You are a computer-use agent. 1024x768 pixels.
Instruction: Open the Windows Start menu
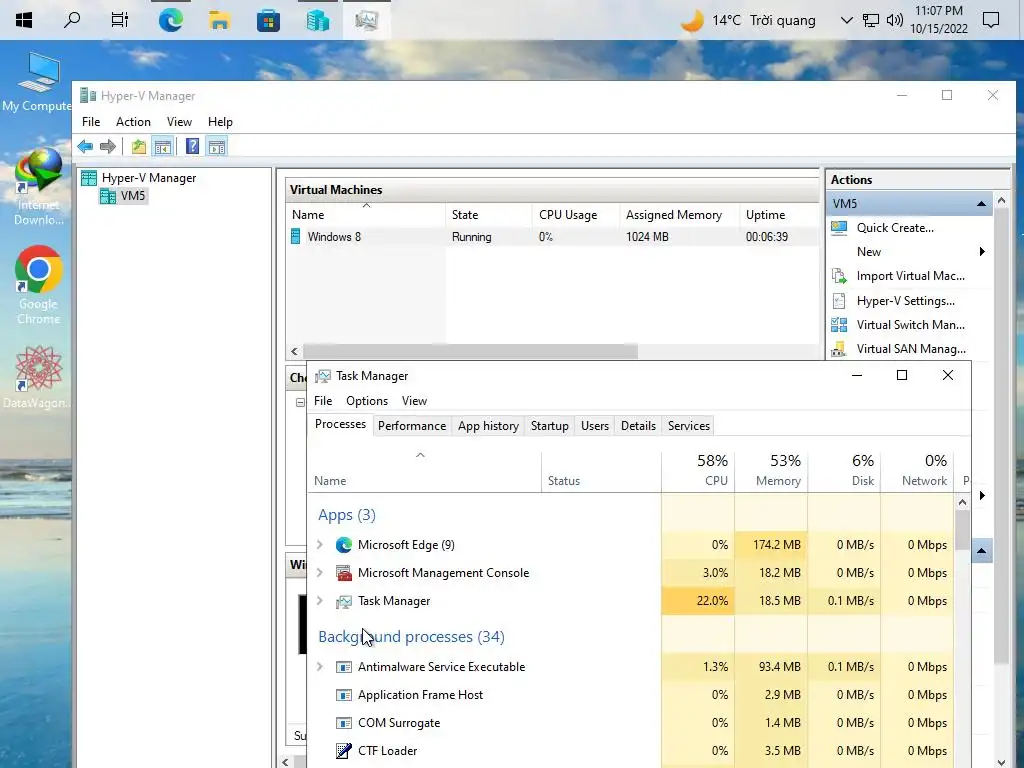click(24, 20)
